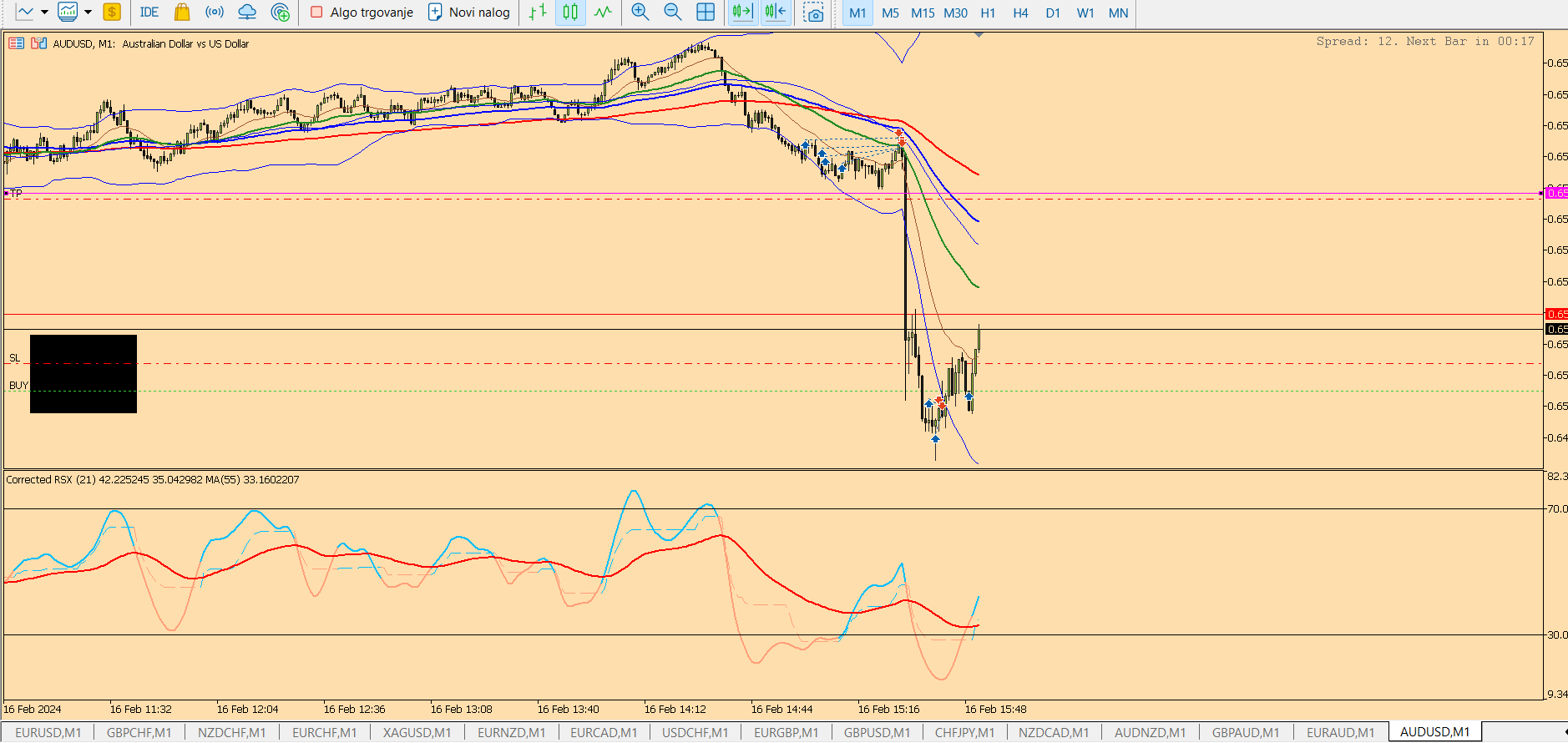Tile windows with the grid icon
The width and height of the screenshot is (1568, 743).
coord(706,12)
